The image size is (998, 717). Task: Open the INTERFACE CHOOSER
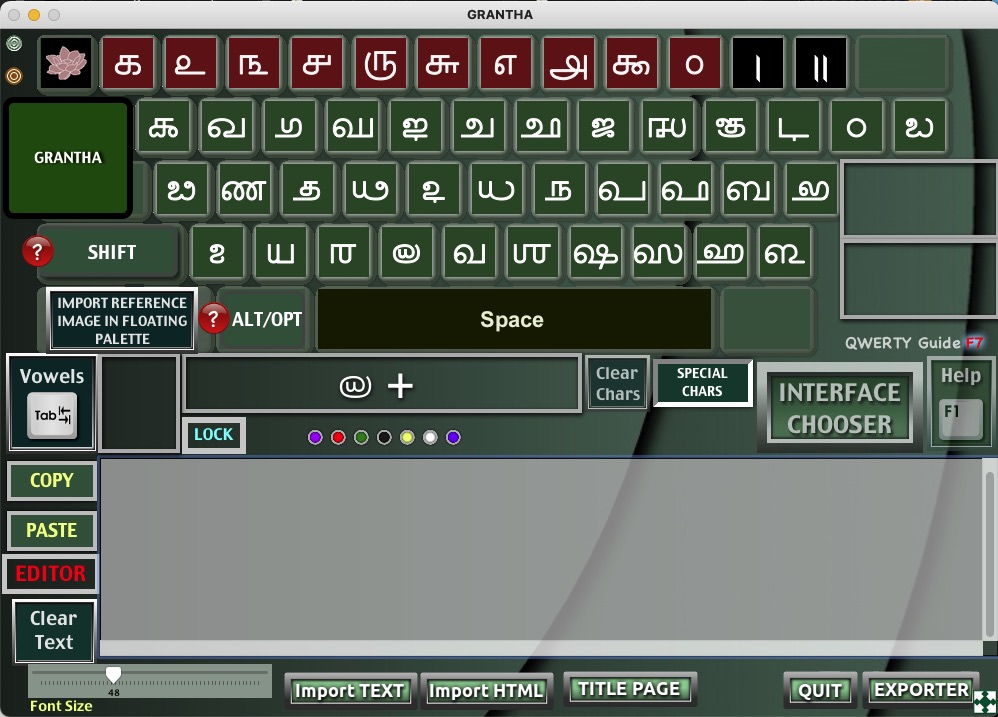(839, 408)
